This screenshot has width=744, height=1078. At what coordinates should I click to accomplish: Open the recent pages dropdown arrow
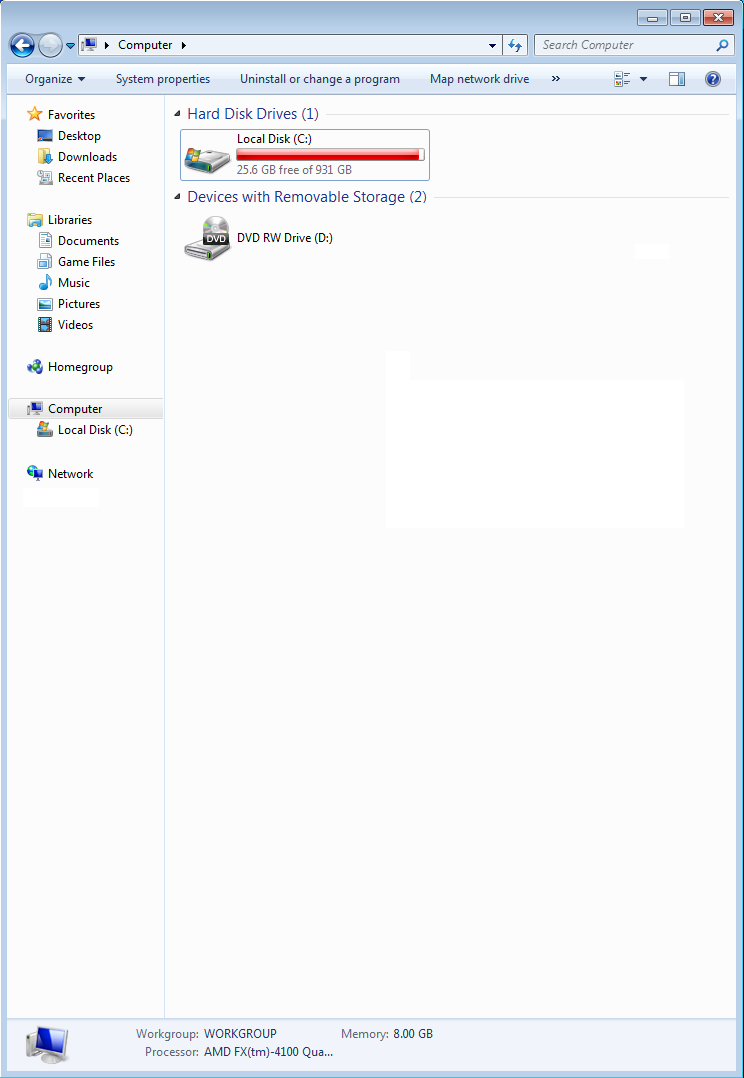(70, 46)
